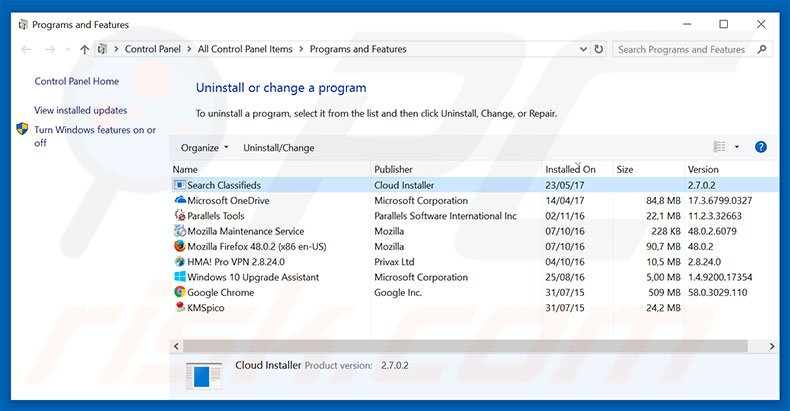Open View installed updates link
This screenshot has width=790, height=411.
point(81,110)
